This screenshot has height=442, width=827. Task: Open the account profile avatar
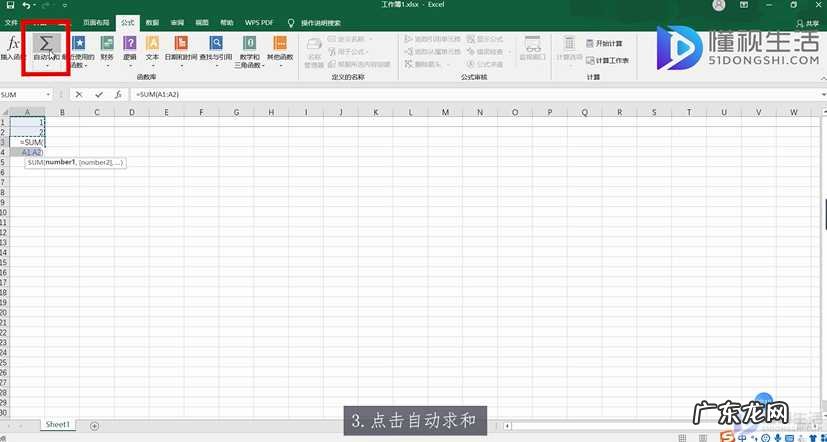(718, 5)
